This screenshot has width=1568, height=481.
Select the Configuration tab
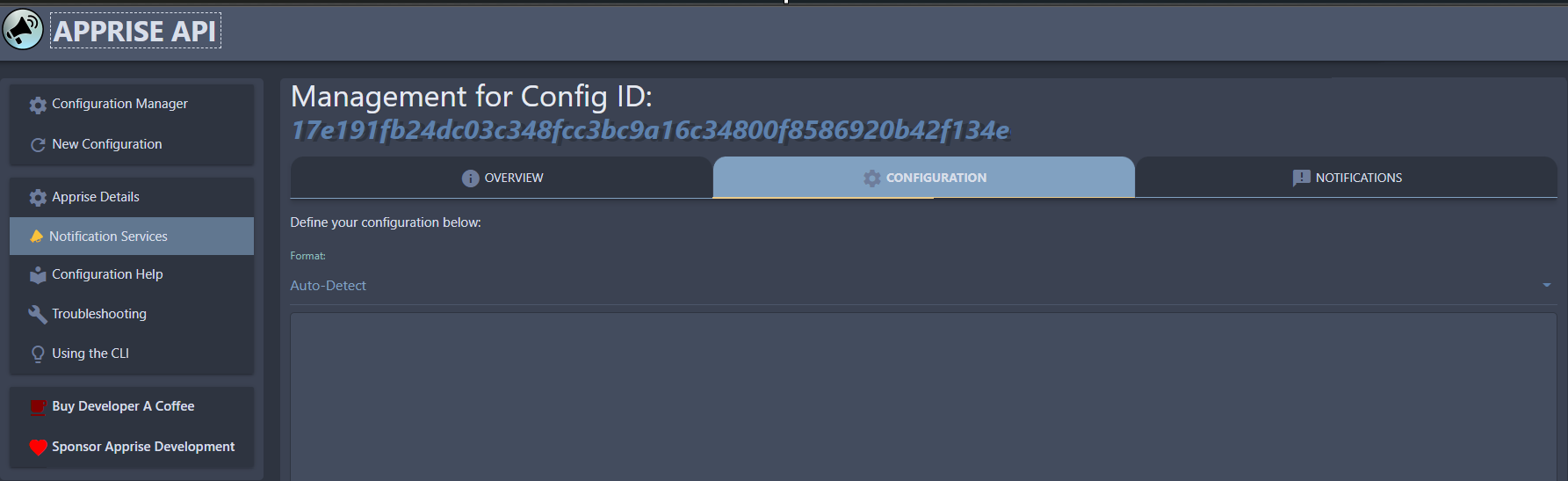click(924, 178)
